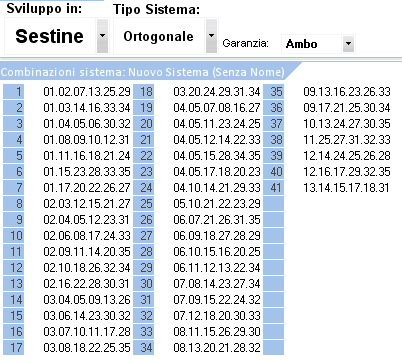
Task: Click the Sestine combo box field
Action: pos(56,36)
